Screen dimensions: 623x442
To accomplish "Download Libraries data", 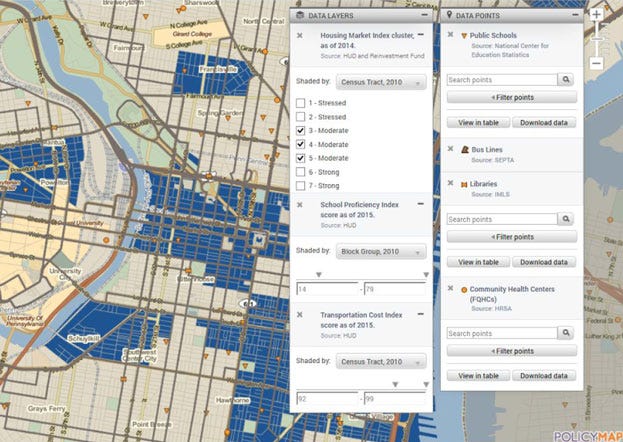I will click(544, 262).
